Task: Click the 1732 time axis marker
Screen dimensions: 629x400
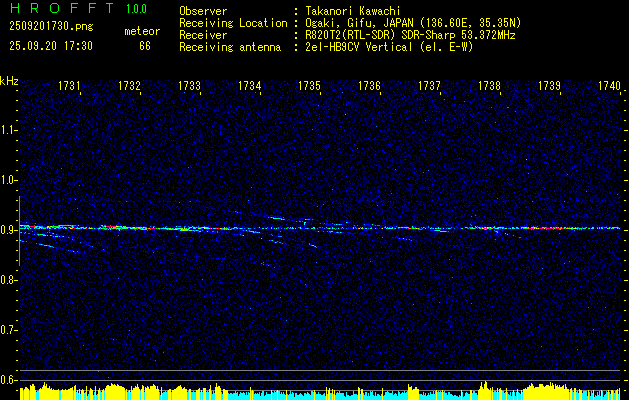Action: coord(129,85)
